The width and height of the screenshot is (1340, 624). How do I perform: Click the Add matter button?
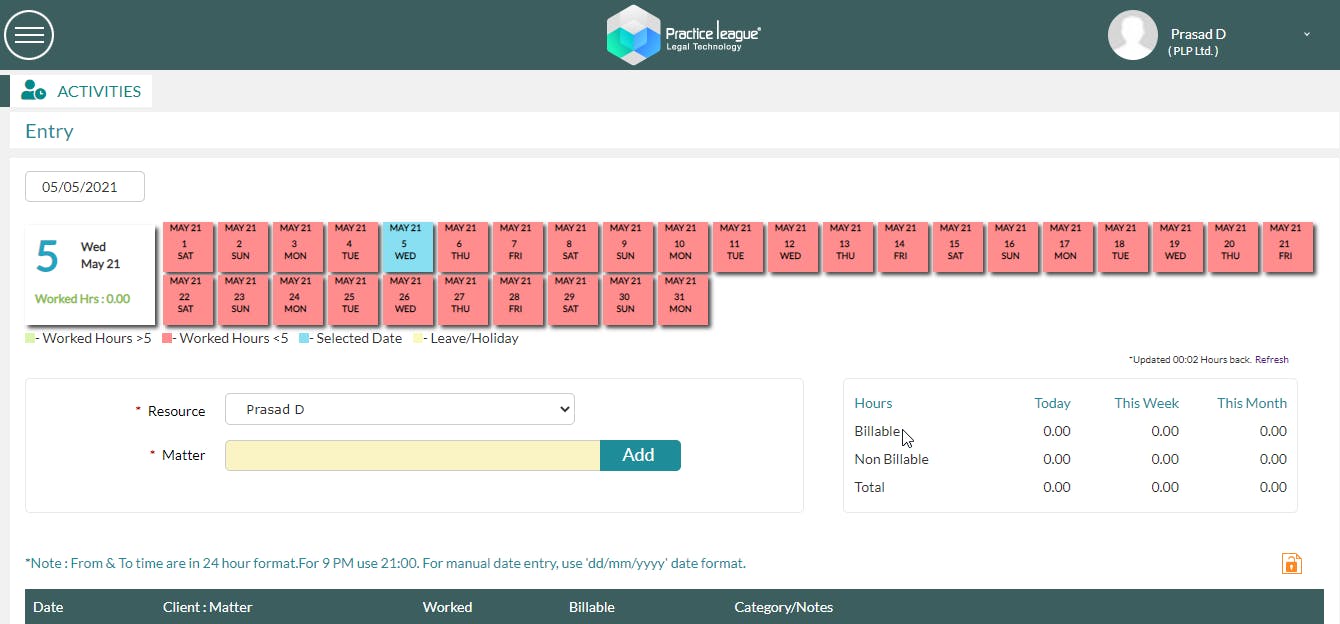(x=640, y=455)
